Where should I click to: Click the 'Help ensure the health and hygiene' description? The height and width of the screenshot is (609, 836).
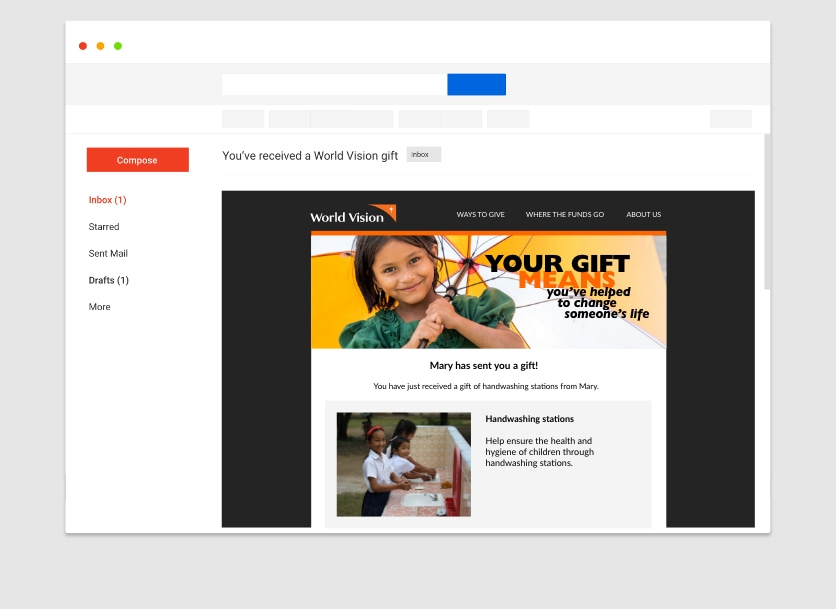coord(540,452)
